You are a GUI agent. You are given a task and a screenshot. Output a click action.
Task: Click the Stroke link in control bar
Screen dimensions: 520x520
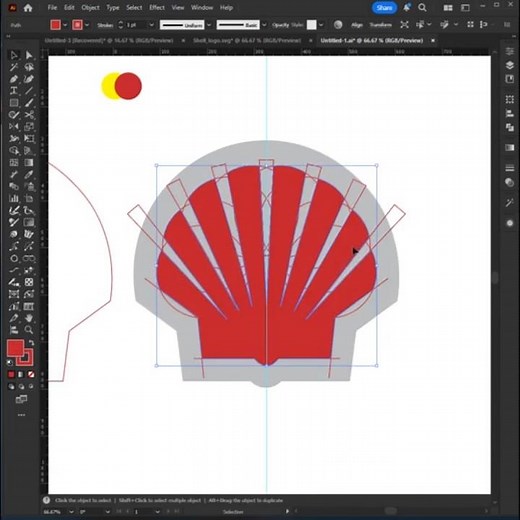point(105,25)
